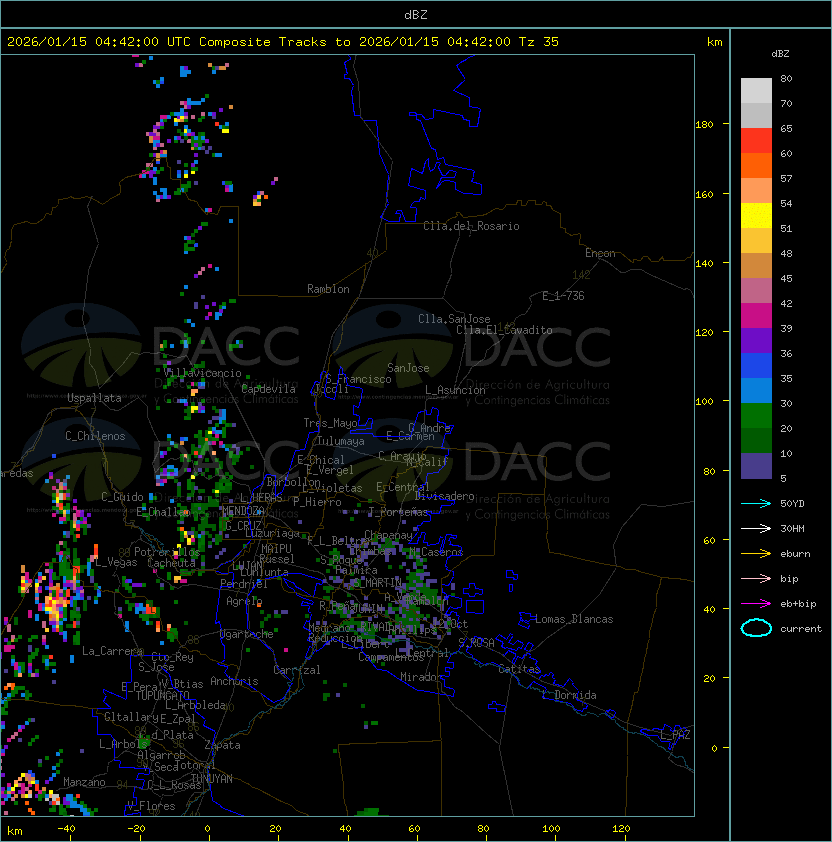Screen dimensions: 832x842
Task: Click the 'Clla.SanJose' map label
Action: point(454,319)
